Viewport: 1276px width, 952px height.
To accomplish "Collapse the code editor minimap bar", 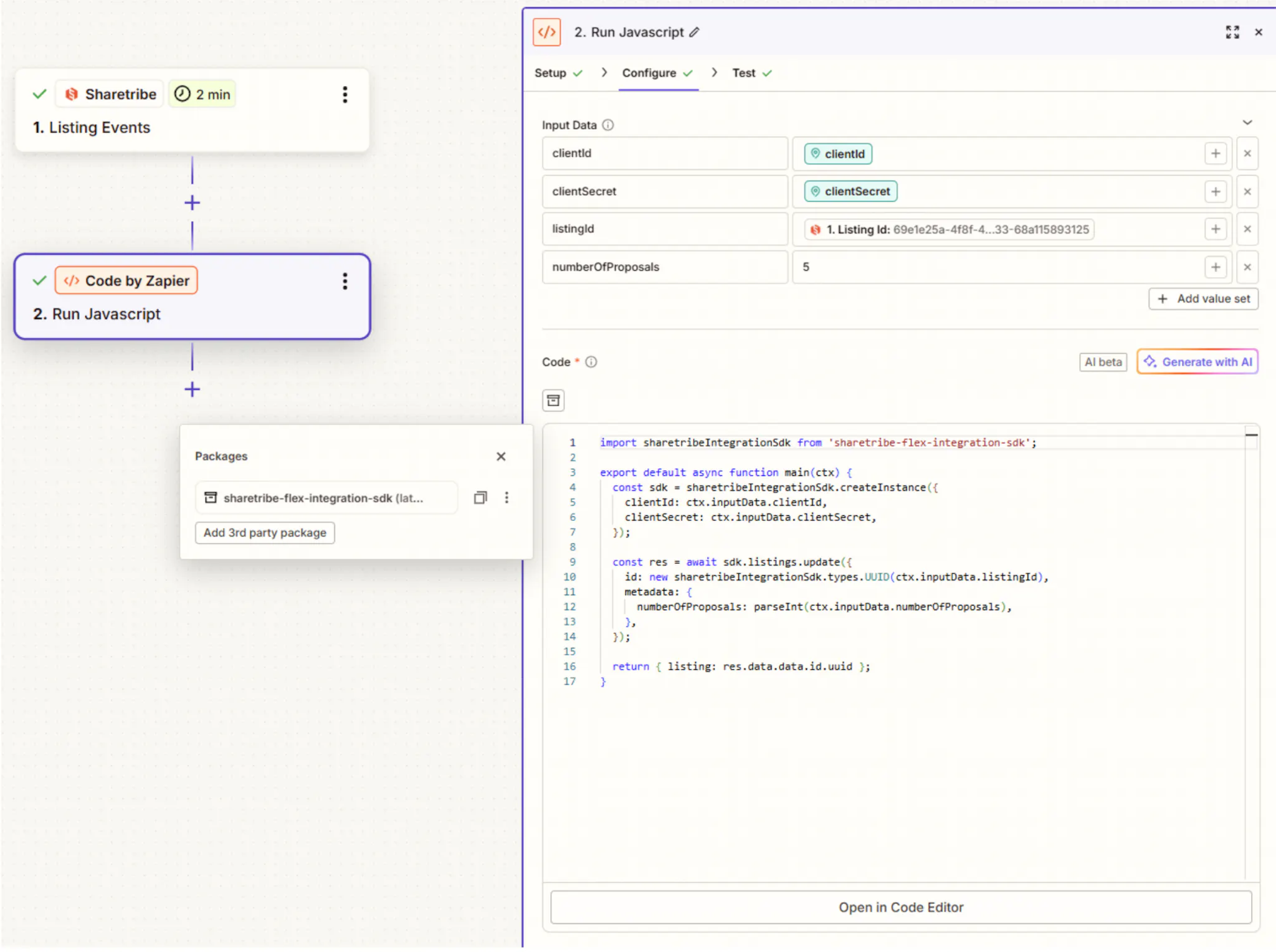I will pyautogui.click(x=1251, y=434).
